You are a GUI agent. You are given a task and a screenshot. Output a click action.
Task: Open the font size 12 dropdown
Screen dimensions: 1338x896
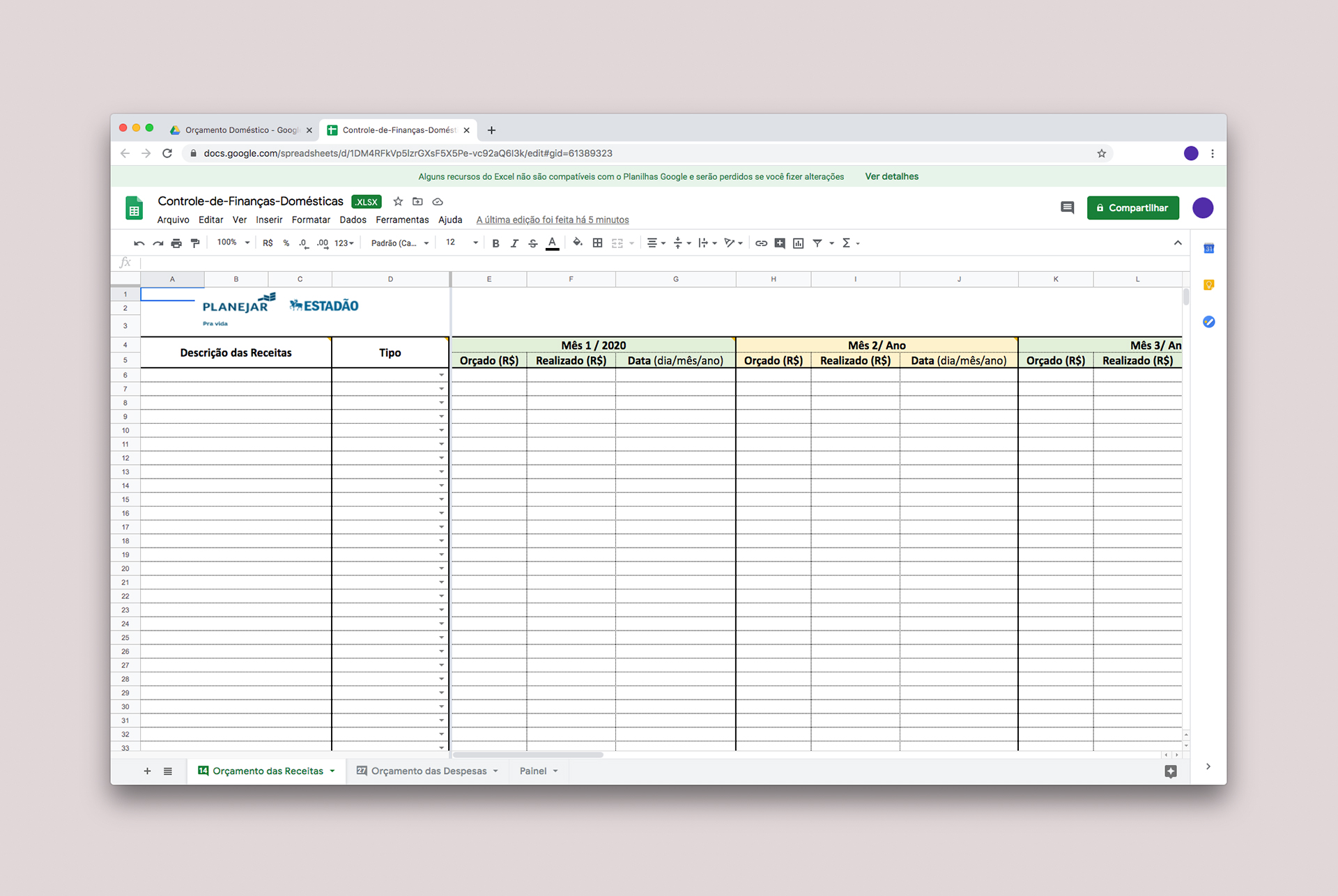(x=462, y=242)
